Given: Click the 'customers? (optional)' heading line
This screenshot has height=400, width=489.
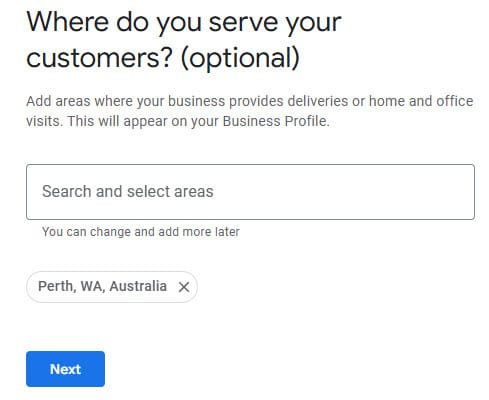Looking at the screenshot, I should [163, 58].
